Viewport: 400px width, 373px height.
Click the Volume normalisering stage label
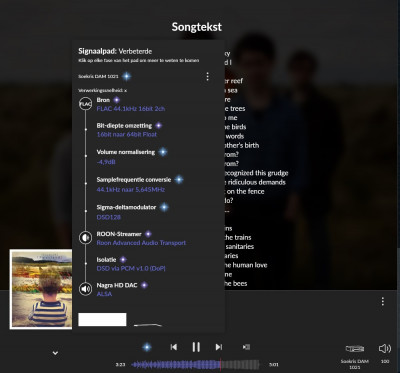pos(126,152)
